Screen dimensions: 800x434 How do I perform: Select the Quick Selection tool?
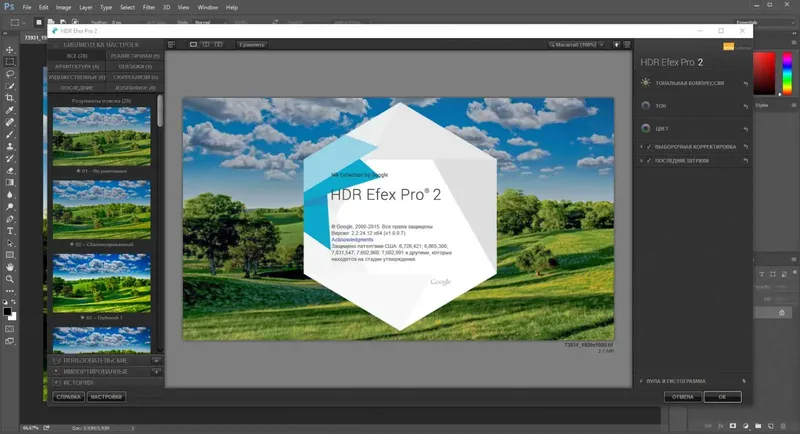tap(10, 86)
